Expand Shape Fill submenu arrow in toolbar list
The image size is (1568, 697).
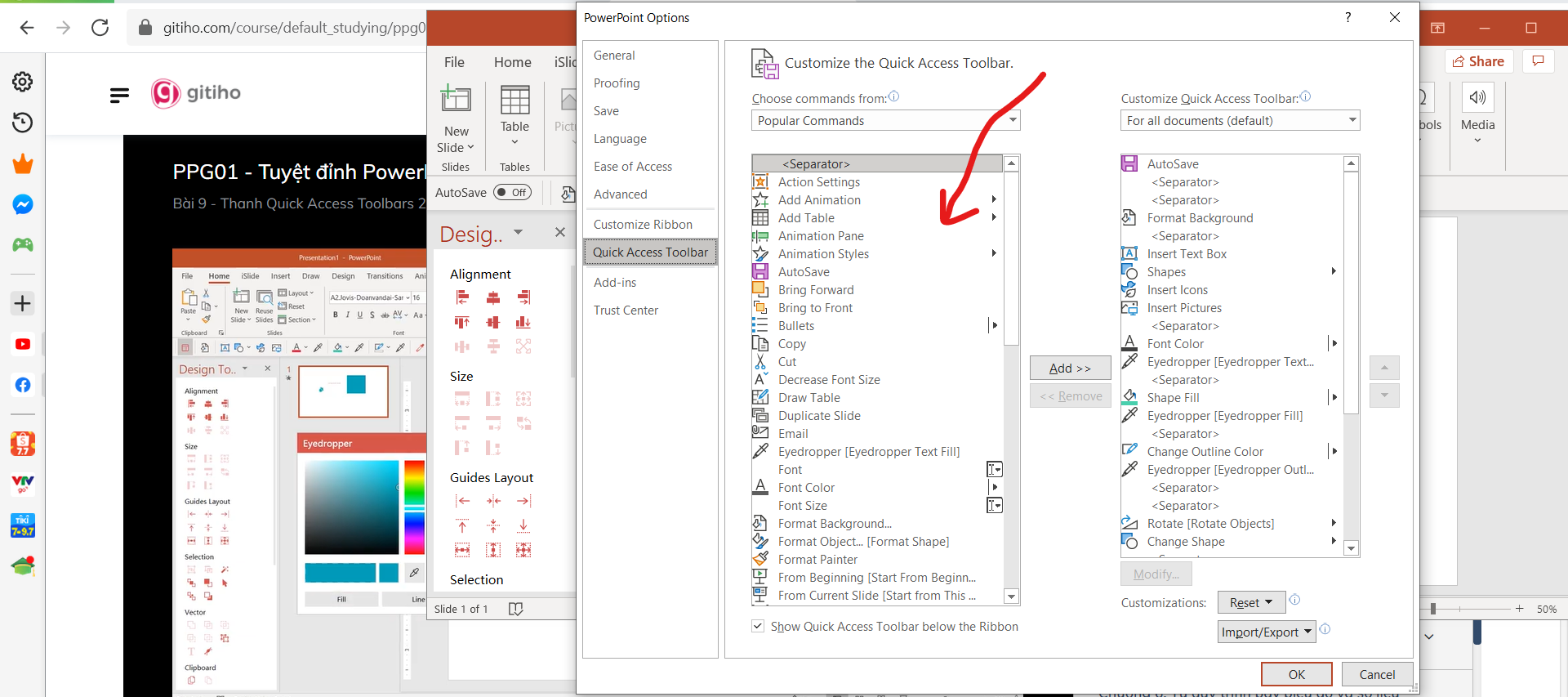coord(1334,397)
